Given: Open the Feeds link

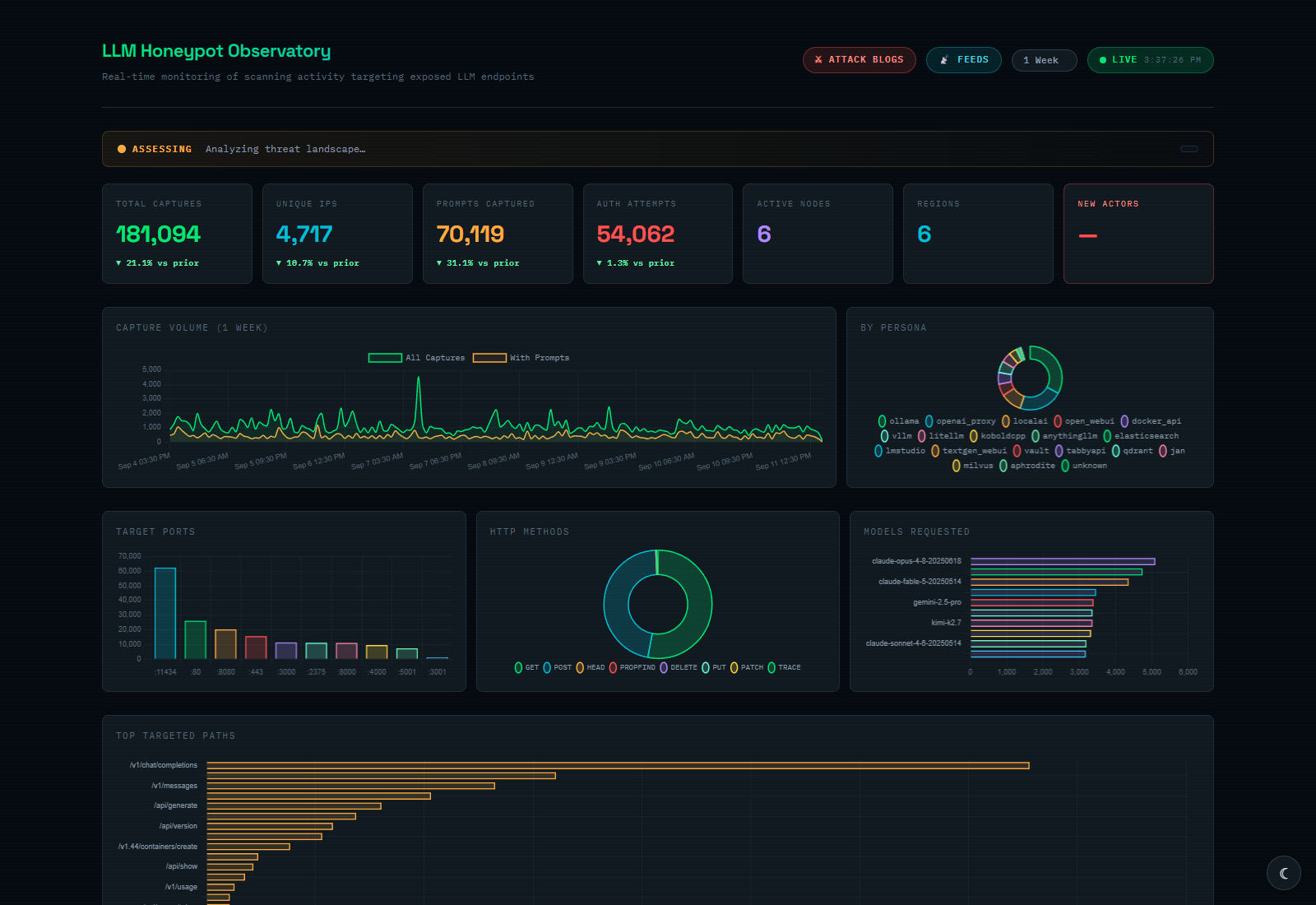Looking at the screenshot, I should (963, 60).
